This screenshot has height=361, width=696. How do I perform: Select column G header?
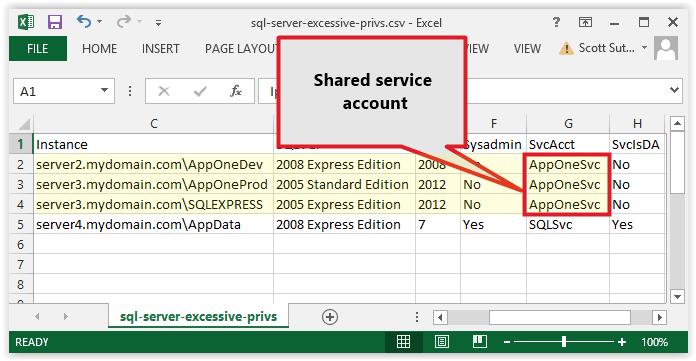pos(568,124)
